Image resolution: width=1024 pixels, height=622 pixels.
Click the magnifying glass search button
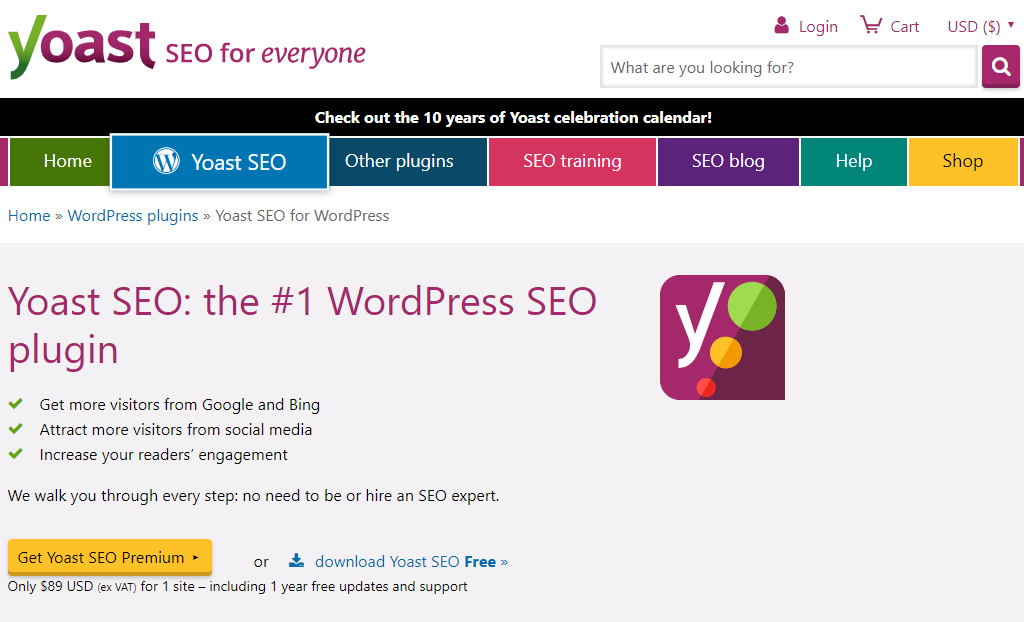(1000, 66)
